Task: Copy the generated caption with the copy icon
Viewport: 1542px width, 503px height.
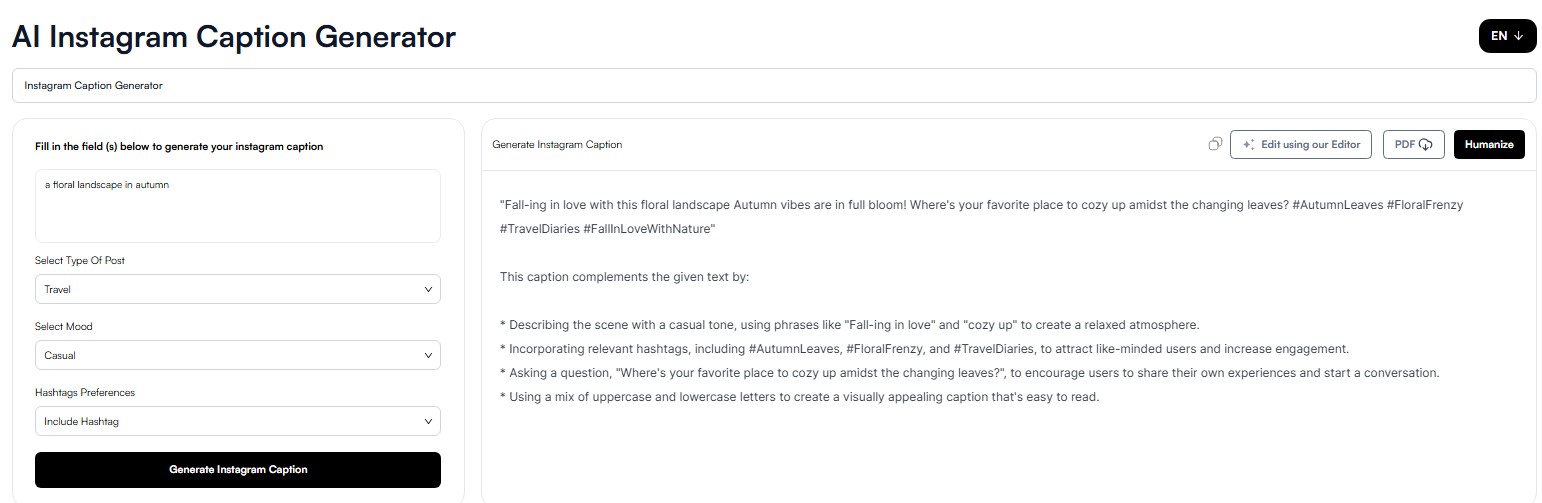Action: coord(1215,144)
